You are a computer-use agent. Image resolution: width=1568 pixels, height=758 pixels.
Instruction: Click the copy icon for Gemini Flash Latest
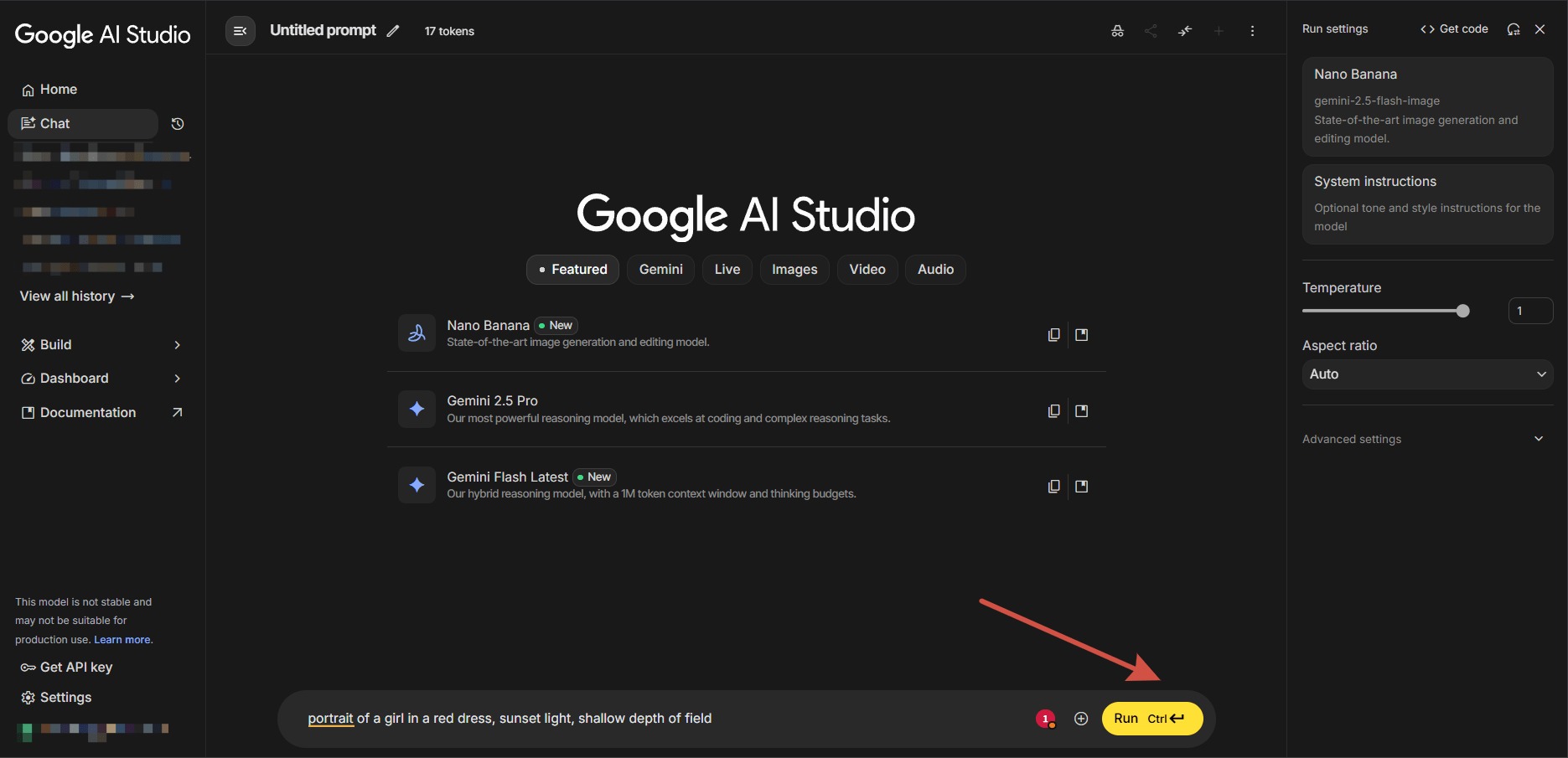pyautogui.click(x=1053, y=487)
